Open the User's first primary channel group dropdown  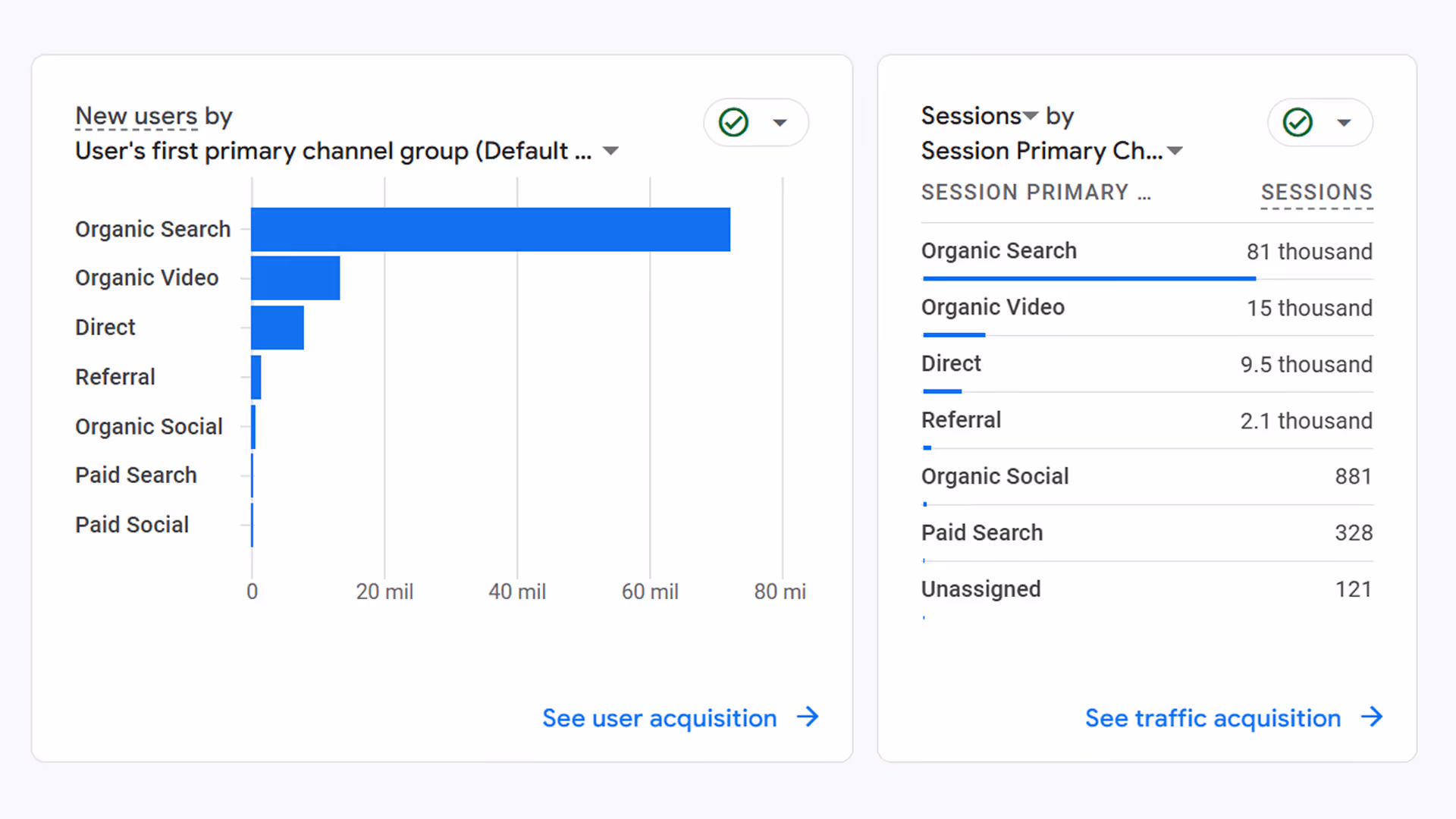[611, 150]
